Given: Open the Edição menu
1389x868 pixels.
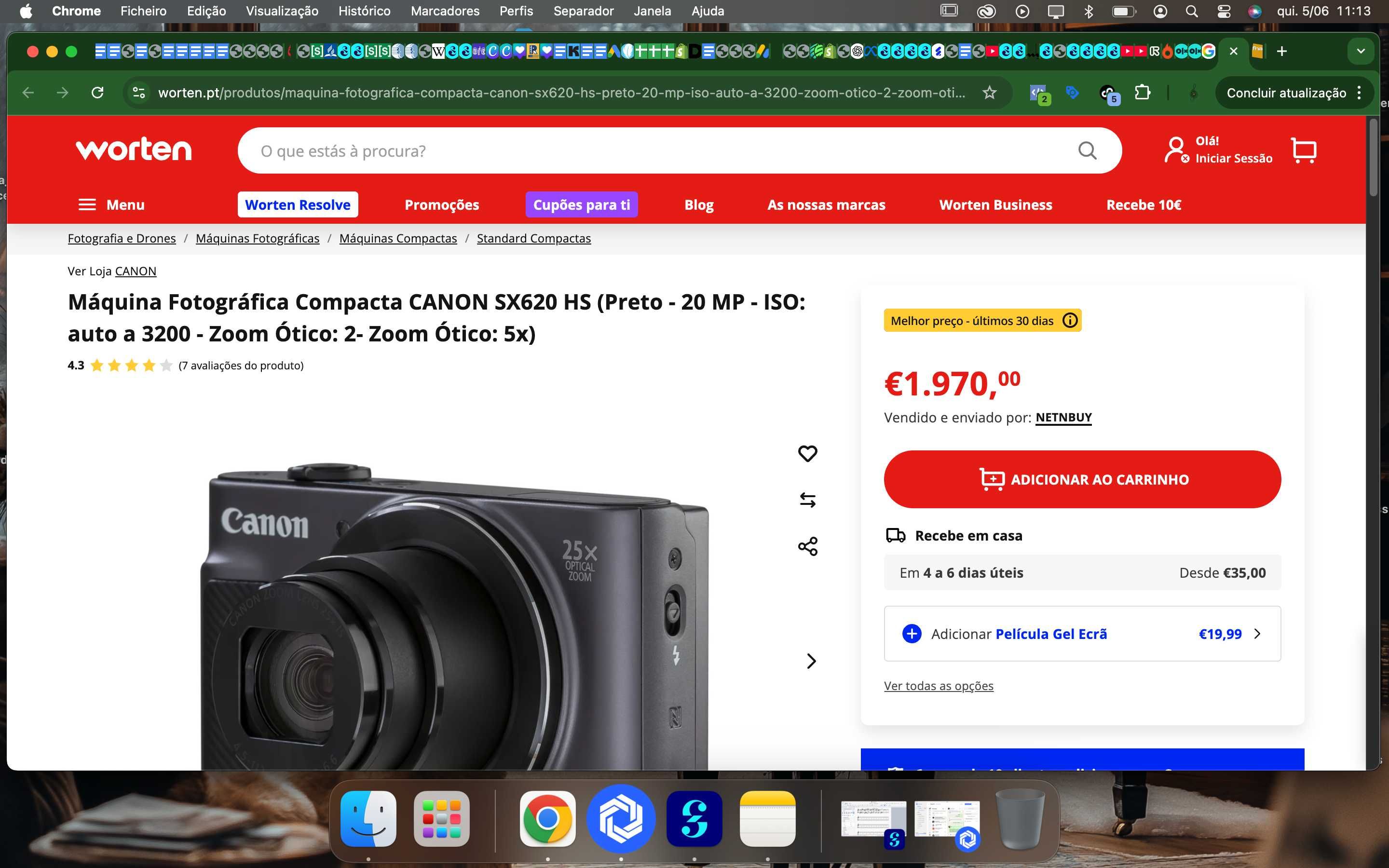Looking at the screenshot, I should pyautogui.click(x=206, y=11).
